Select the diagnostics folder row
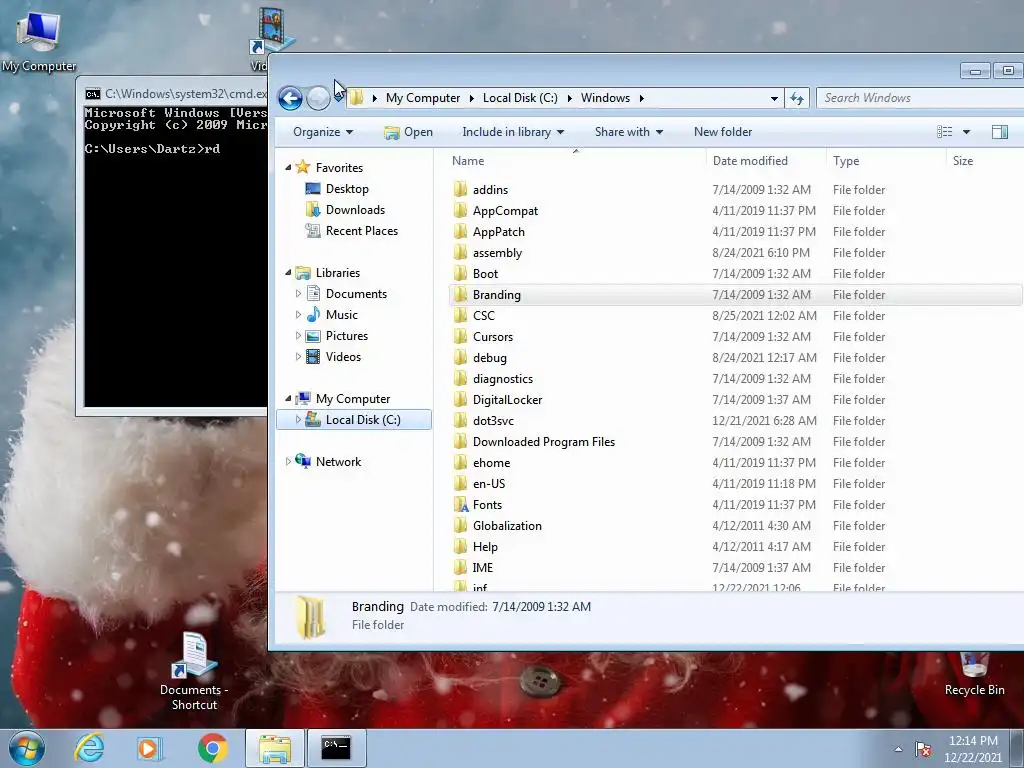Viewport: 1024px width, 768px height. pos(736,379)
